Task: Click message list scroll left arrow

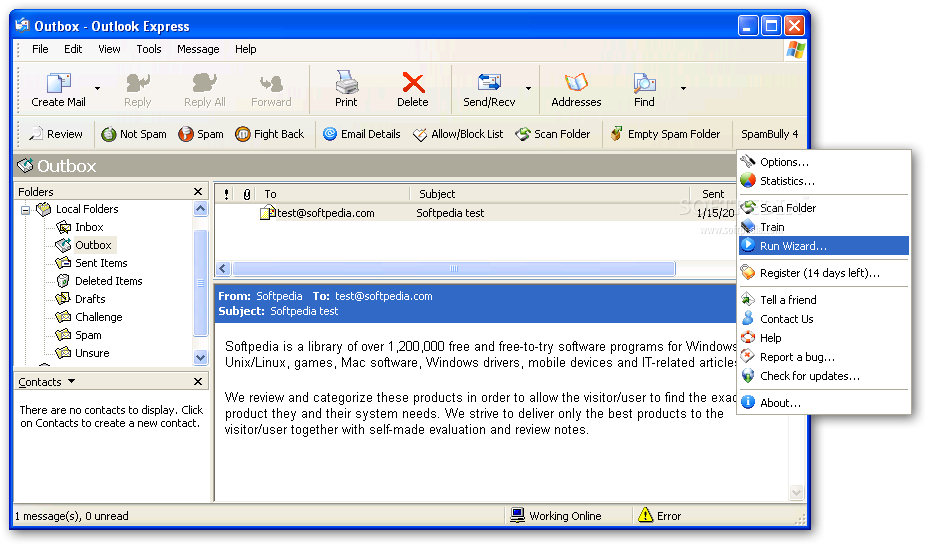Action: [223, 268]
